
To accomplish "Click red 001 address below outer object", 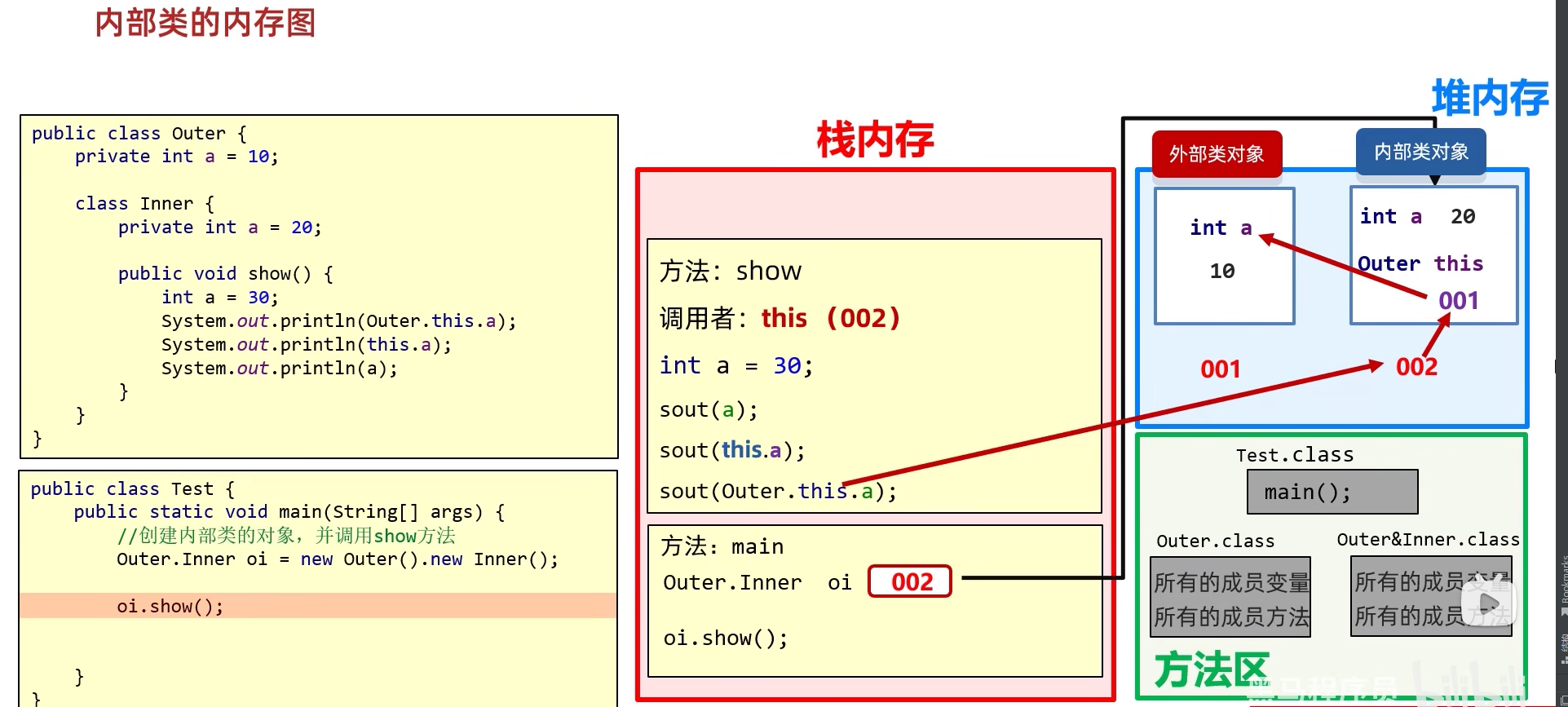I will 1221,369.
